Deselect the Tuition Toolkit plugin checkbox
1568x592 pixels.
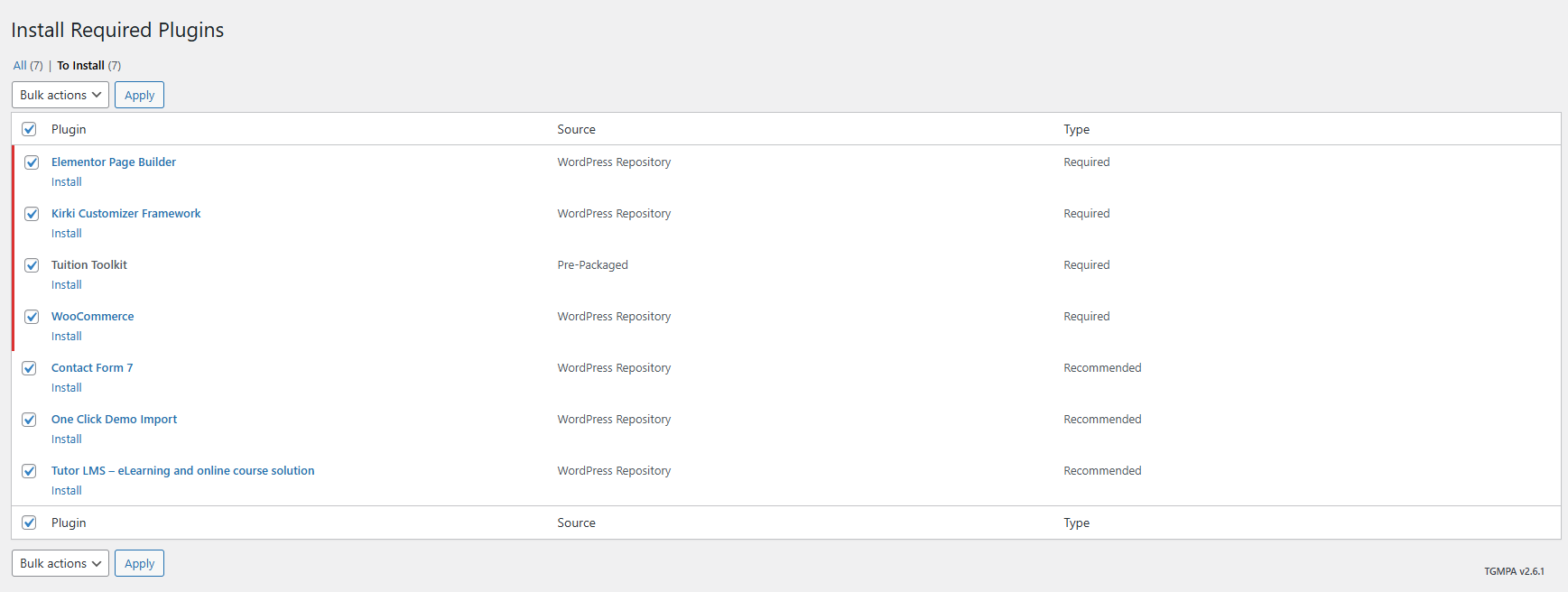(32, 265)
